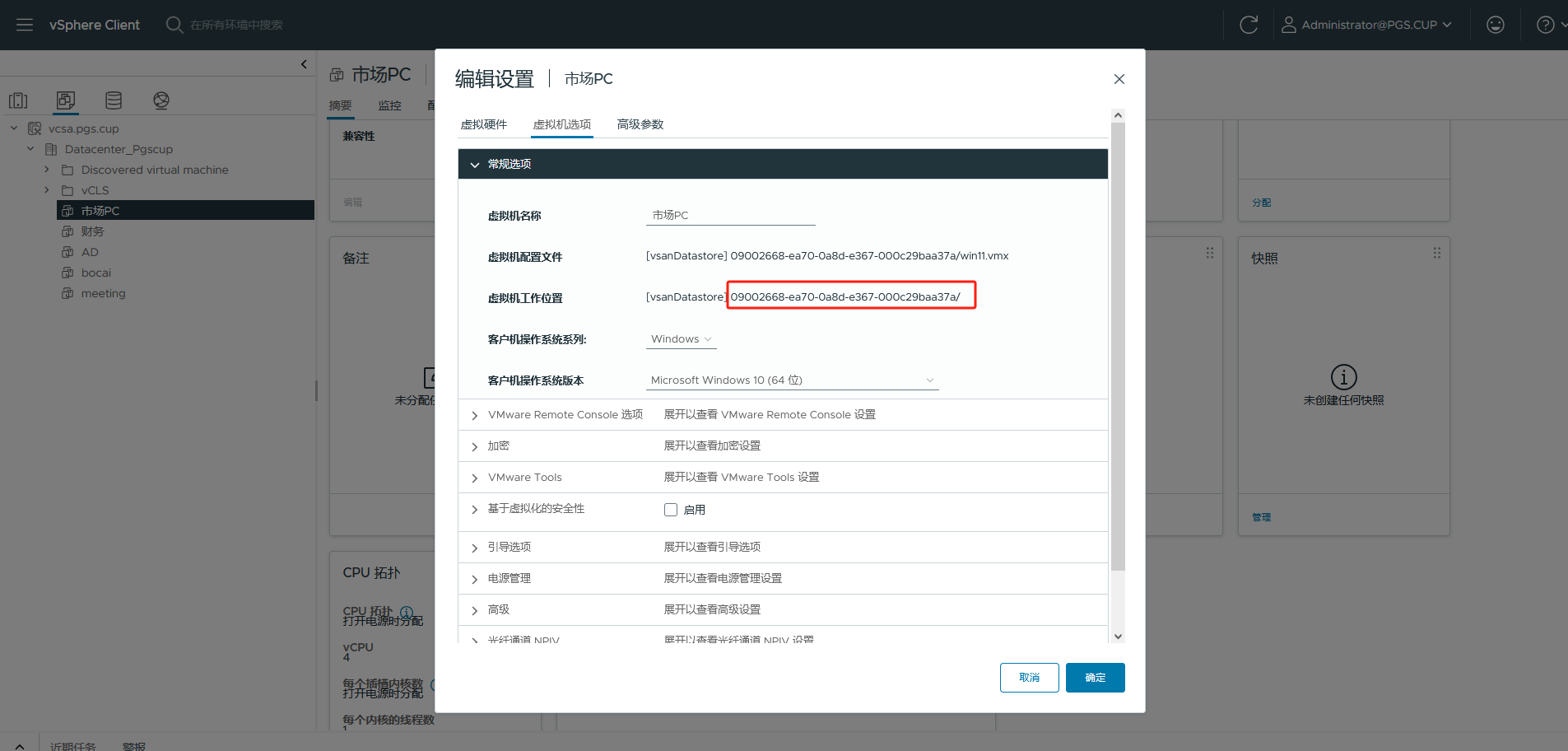Click the info icon in 快照 card

coord(1344,377)
